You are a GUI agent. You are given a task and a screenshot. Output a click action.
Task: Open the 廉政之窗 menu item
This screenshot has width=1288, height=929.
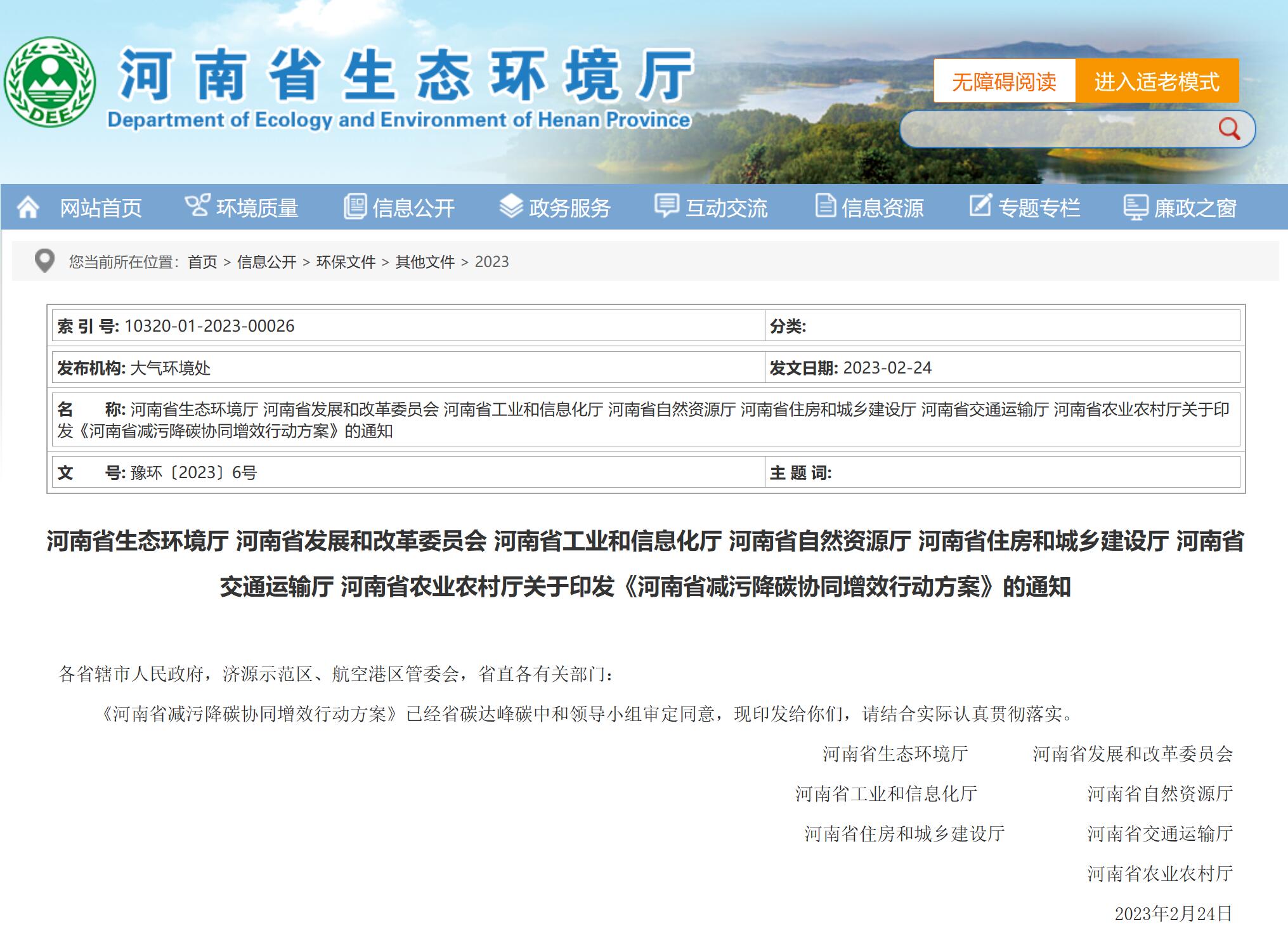click(1195, 208)
